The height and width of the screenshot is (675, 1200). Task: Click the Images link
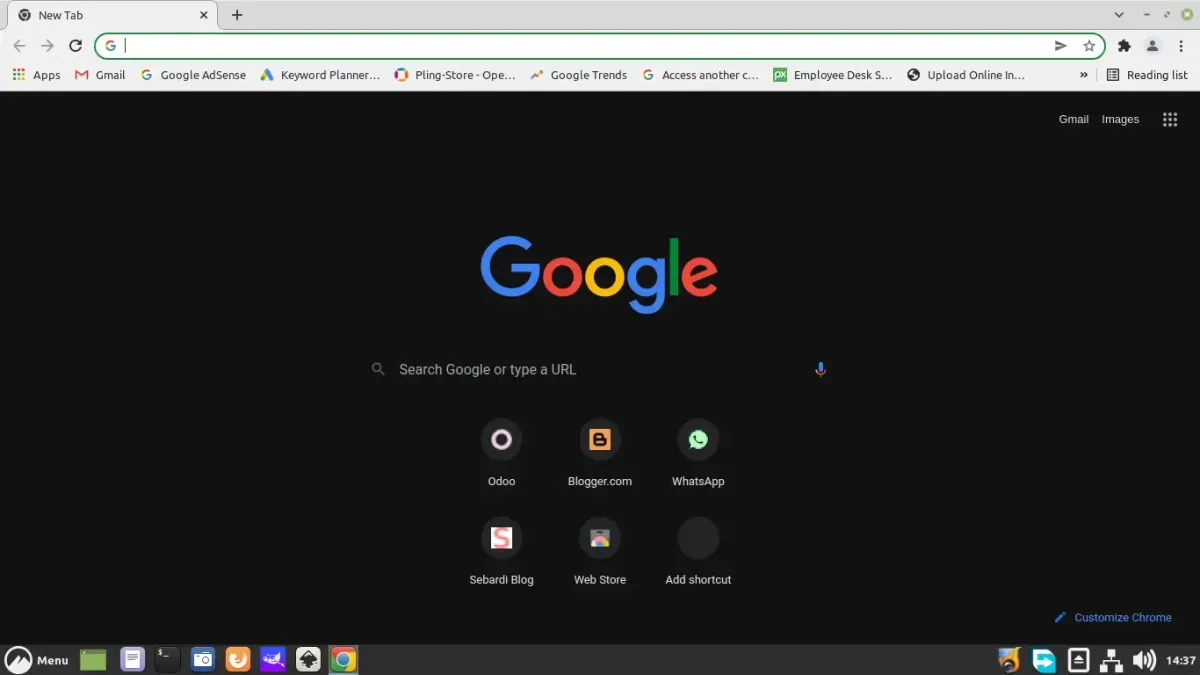(1120, 119)
